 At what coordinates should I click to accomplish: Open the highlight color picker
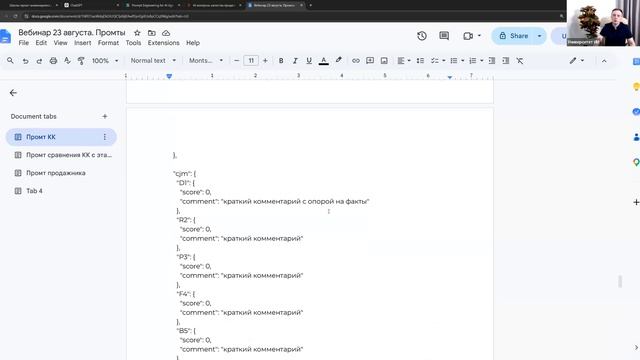[x=338, y=60]
